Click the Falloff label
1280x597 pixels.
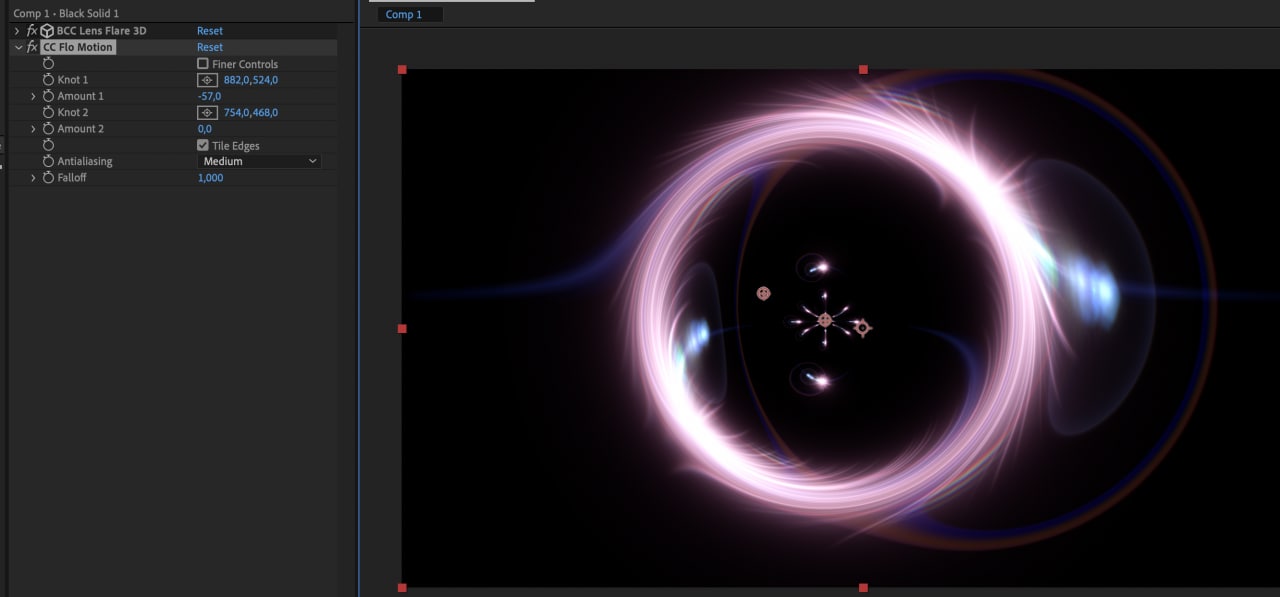point(72,177)
